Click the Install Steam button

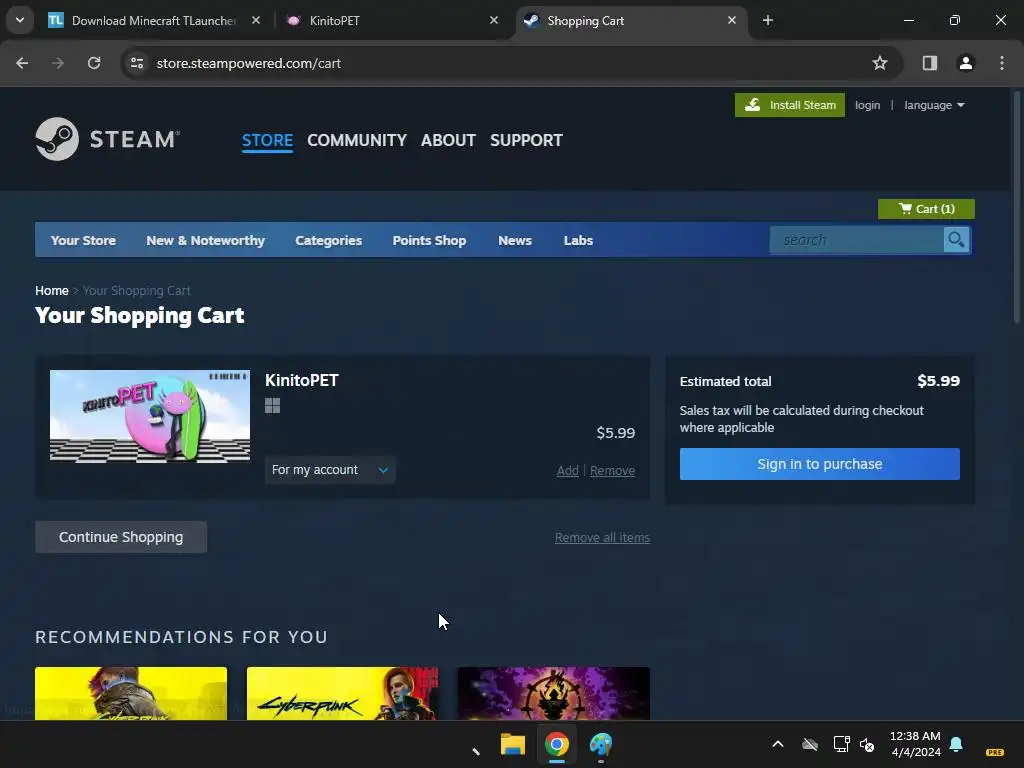pos(790,105)
